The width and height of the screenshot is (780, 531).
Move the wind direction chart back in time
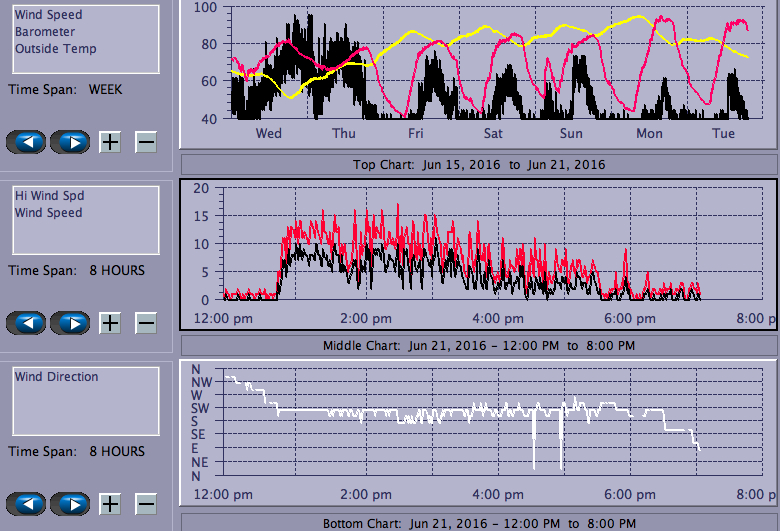(x=26, y=504)
